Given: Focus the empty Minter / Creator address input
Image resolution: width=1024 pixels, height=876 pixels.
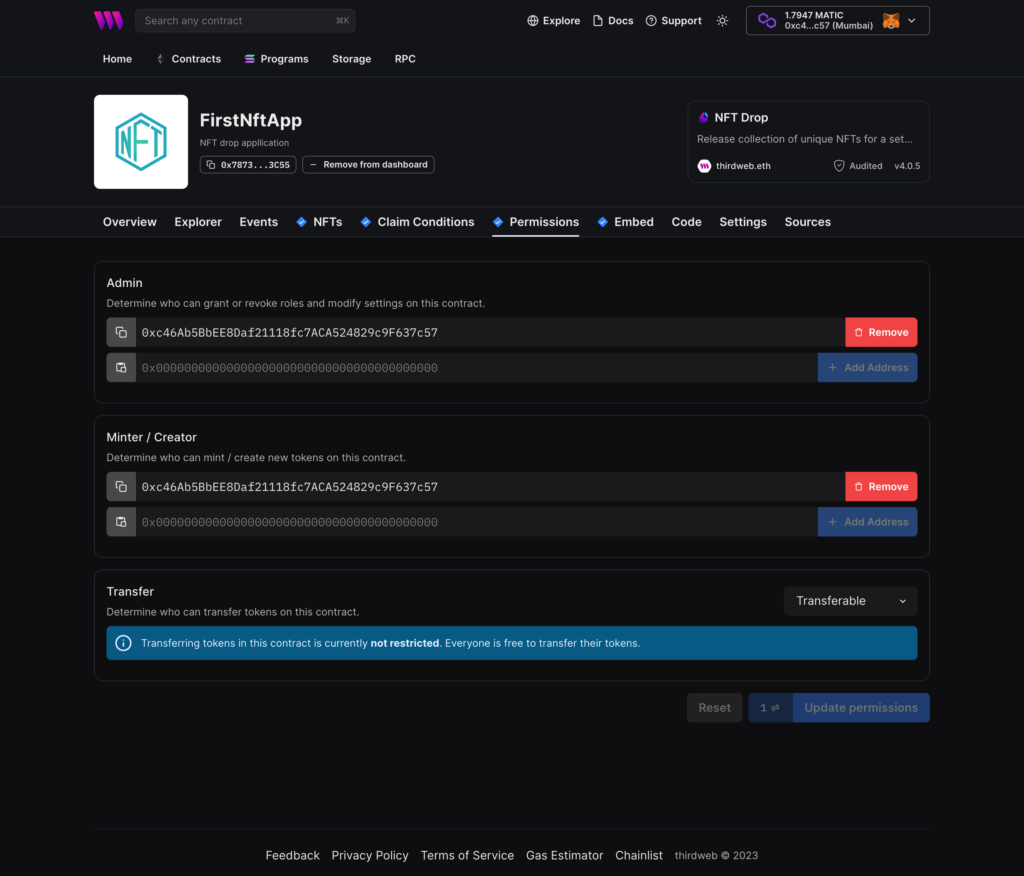Looking at the screenshot, I should [477, 522].
